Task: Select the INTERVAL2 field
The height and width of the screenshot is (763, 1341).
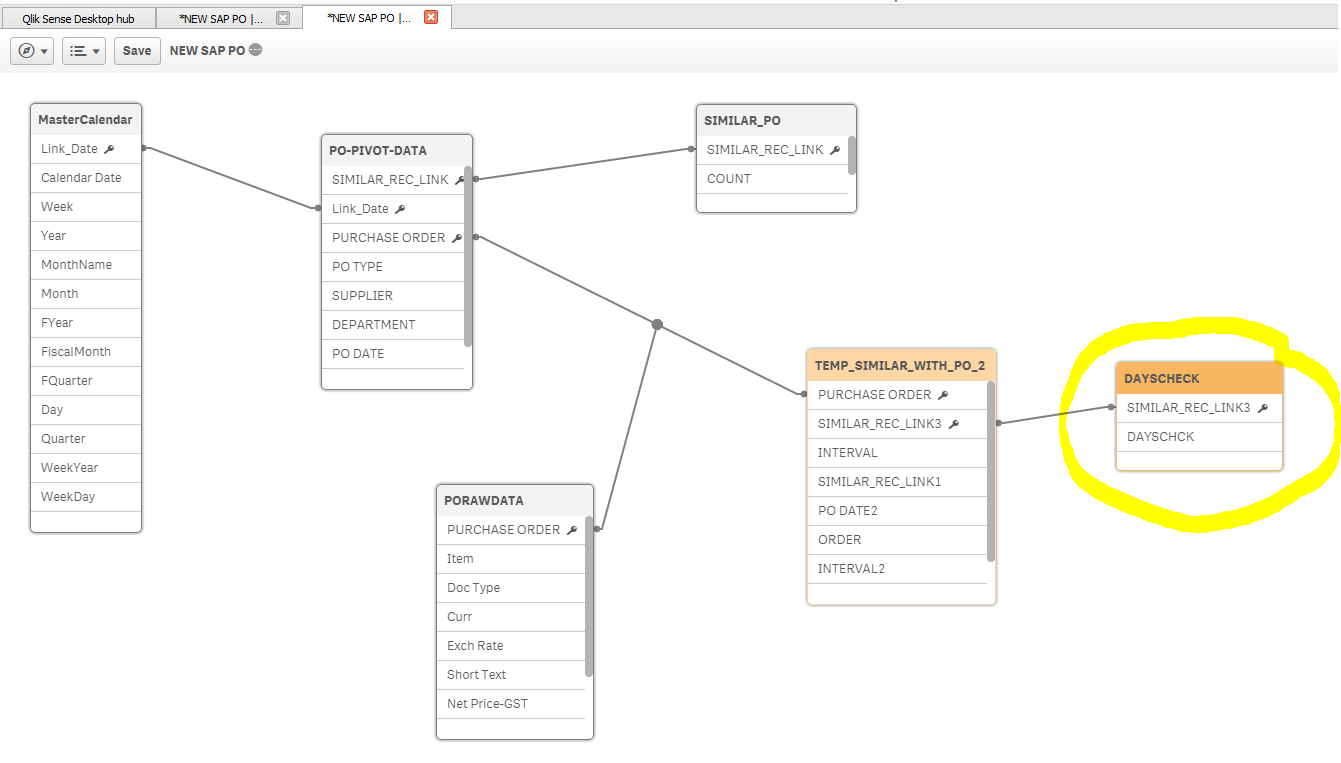Action: [897, 569]
